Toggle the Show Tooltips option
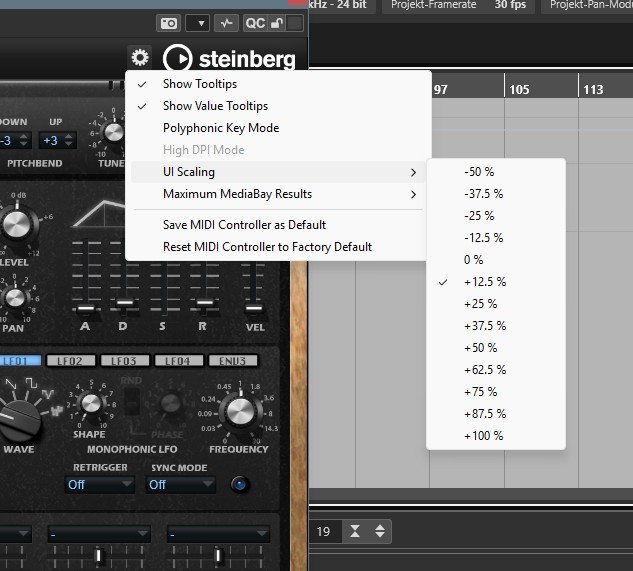This screenshot has height=571, width=633. coord(200,84)
